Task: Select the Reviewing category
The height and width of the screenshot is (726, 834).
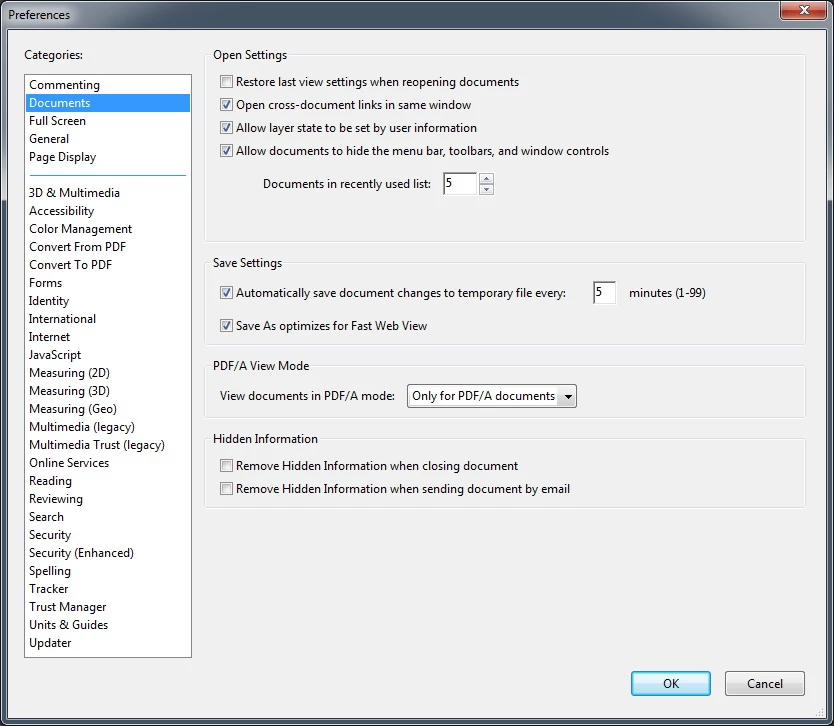Action: coord(108,499)
